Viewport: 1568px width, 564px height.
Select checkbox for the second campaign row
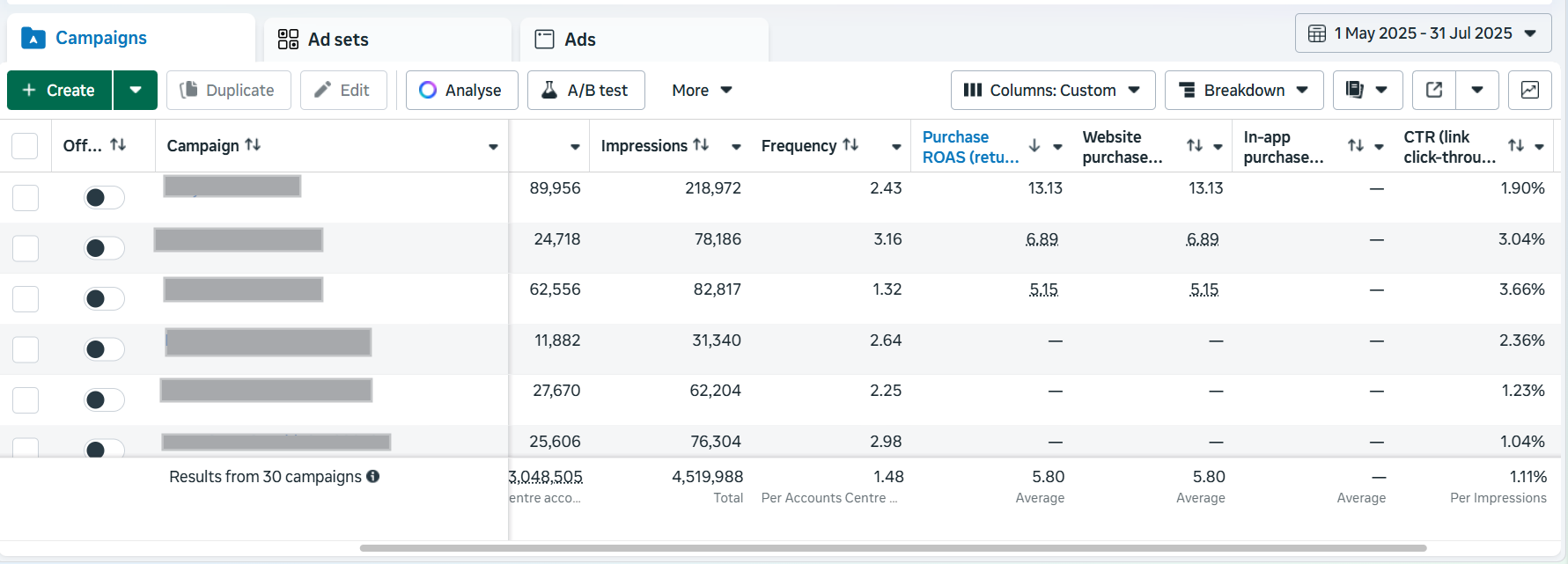click(x=26, y=248)
